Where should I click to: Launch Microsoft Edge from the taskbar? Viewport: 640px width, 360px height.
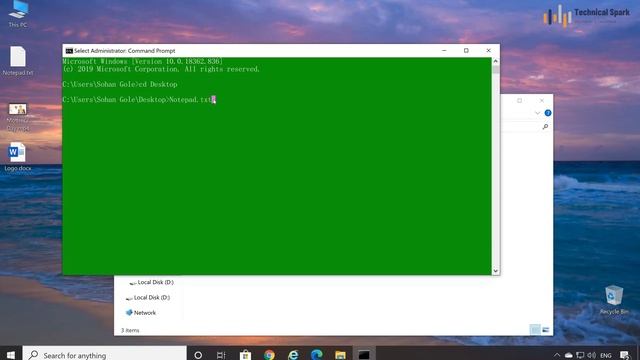(x=316, y=355)
